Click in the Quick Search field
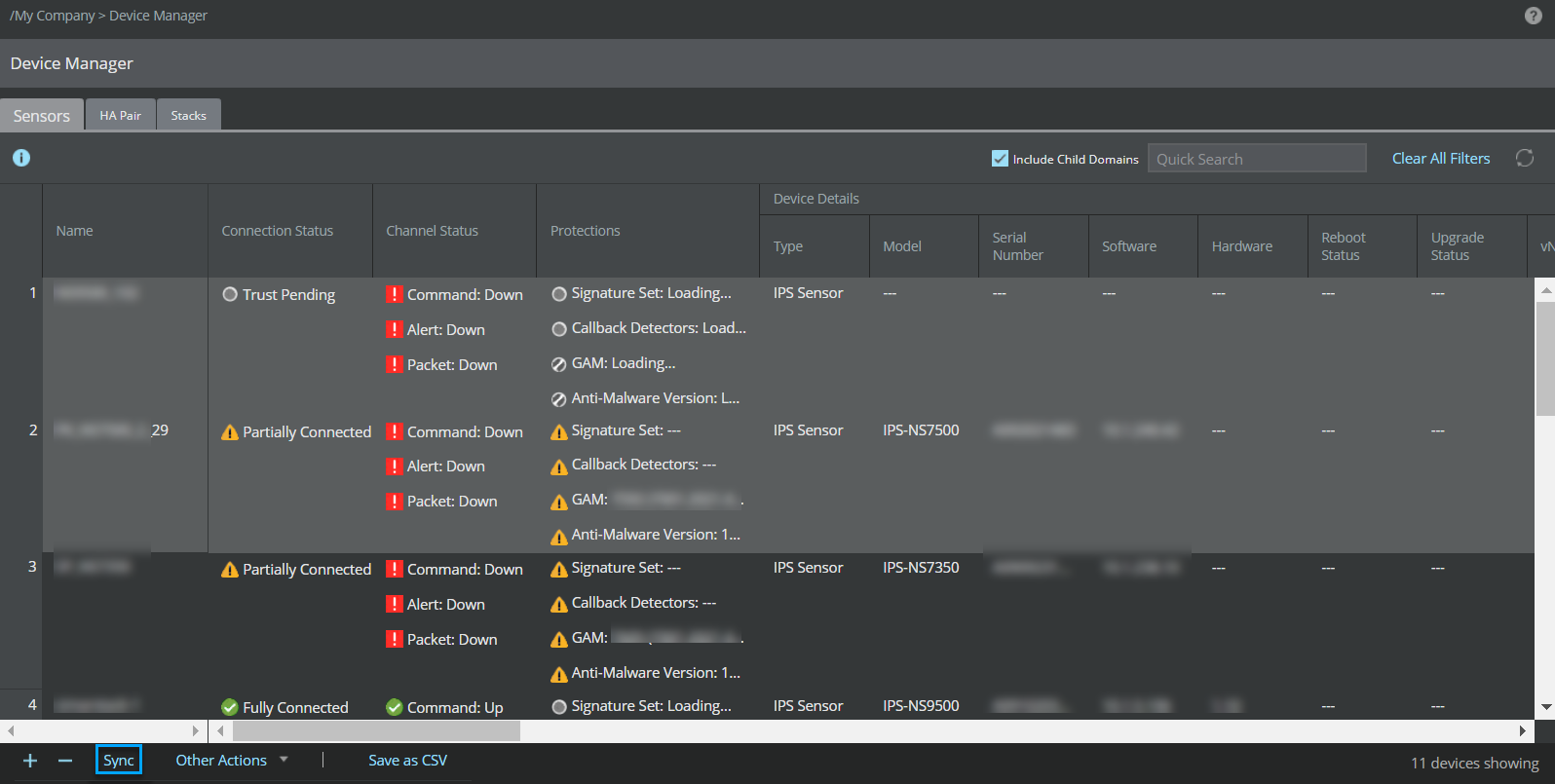Image resolution: width=1555 pixels, height=784 pixels. 1257,159
